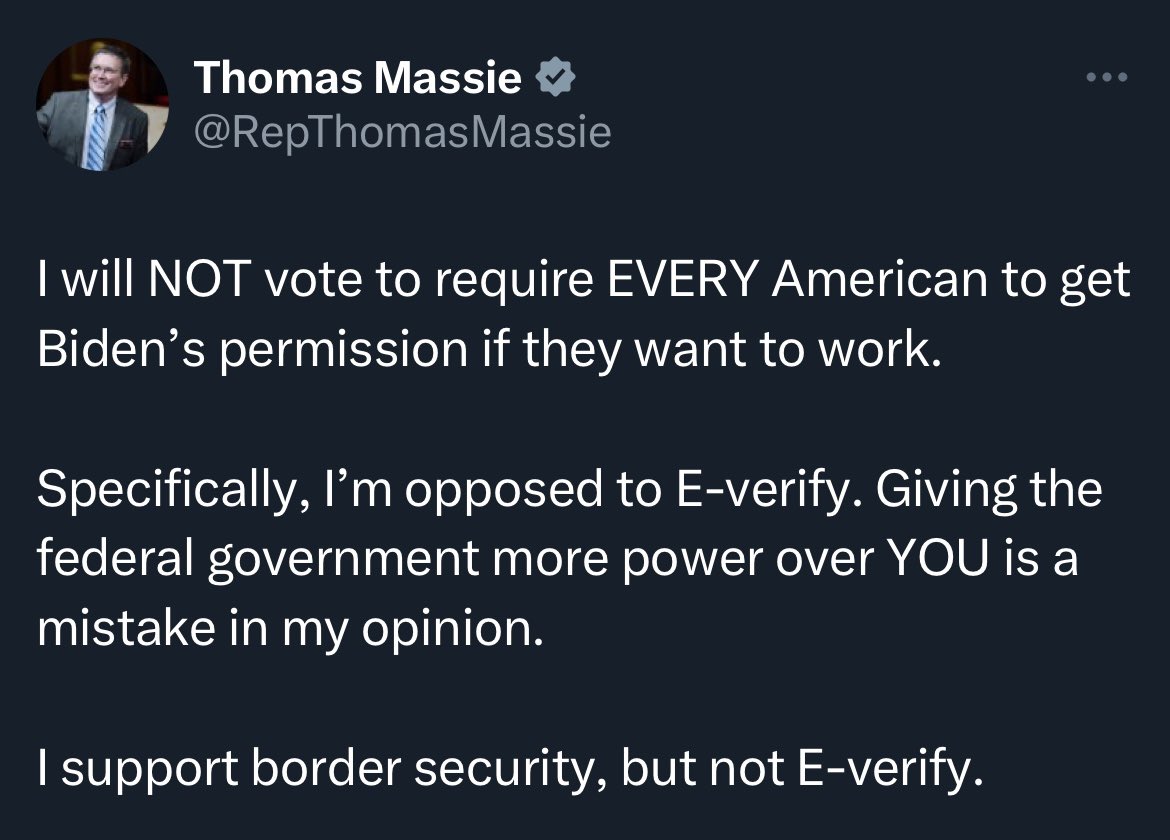Click the word EVERY in first line
1170x840 pixels.
click(683, 278)
